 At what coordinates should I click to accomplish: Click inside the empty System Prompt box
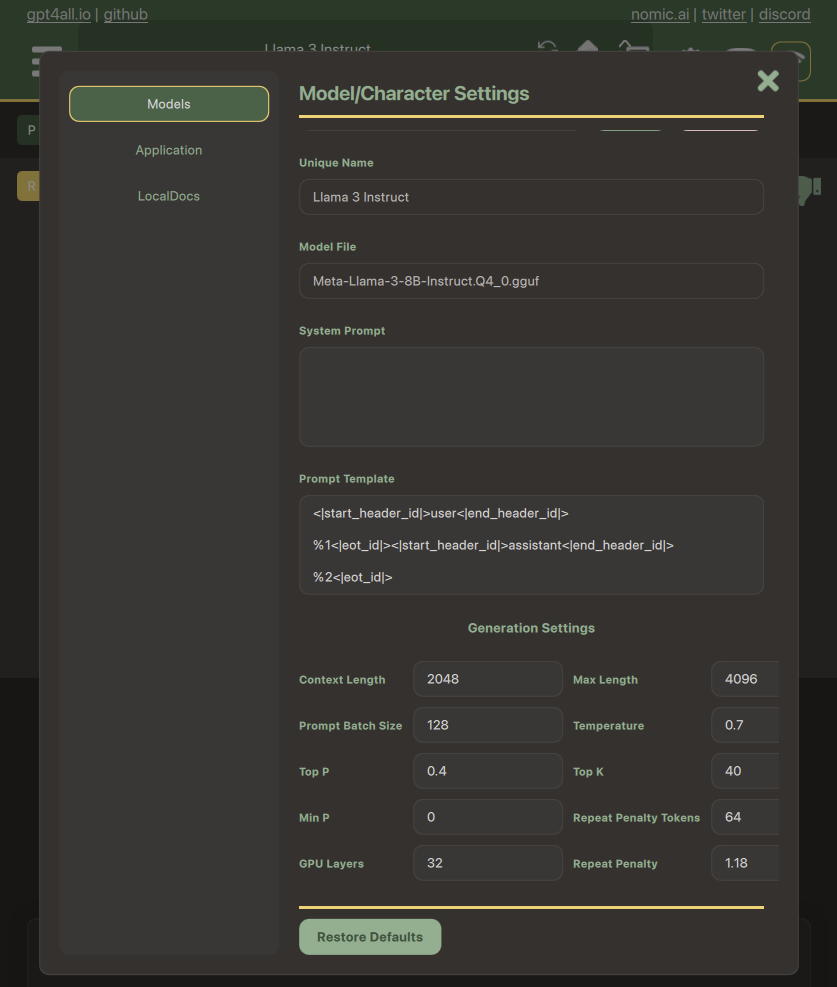click(531, 397)
